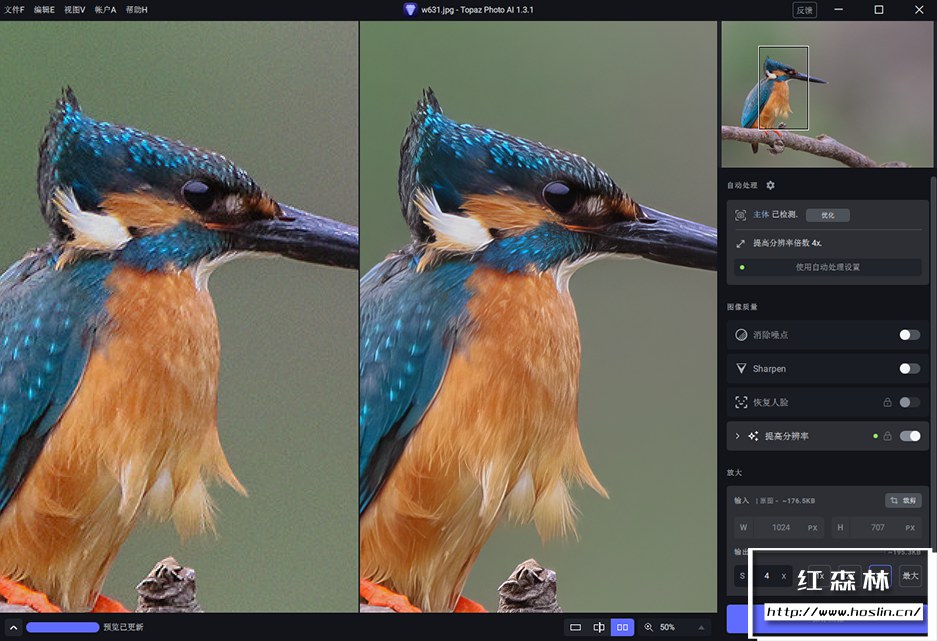The width and height of the screenshot is (937, 641).
Task: Click the ~176.5KB input size text
Action: point(799,501)
